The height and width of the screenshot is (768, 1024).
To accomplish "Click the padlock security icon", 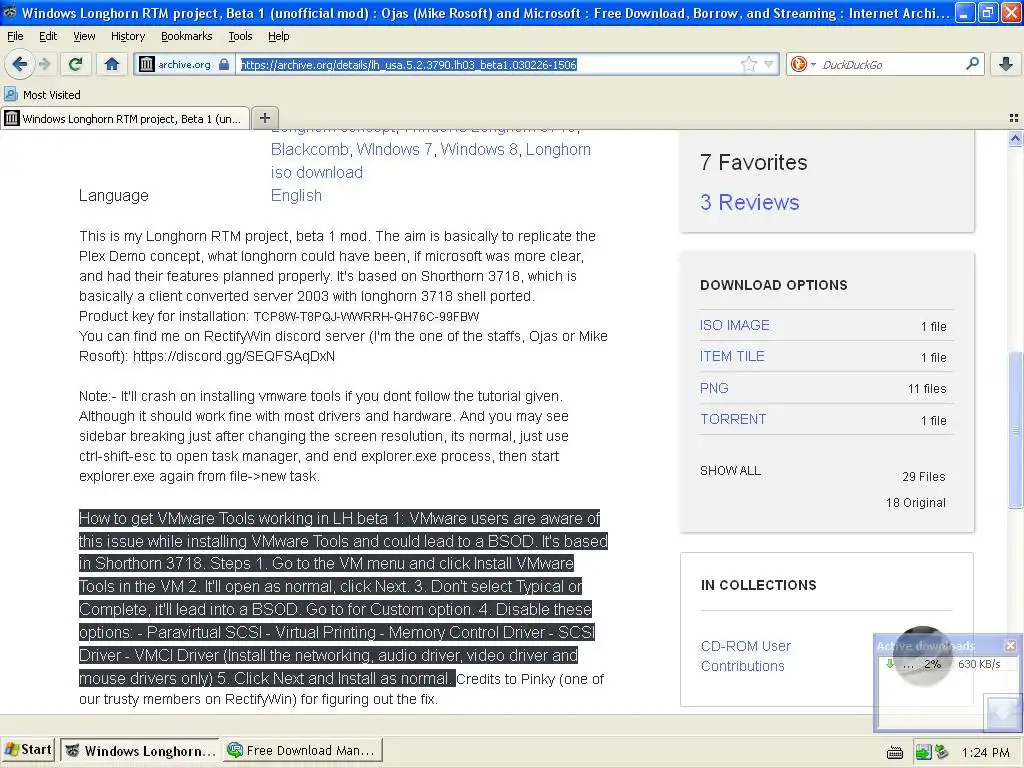I will pos(224,64).
